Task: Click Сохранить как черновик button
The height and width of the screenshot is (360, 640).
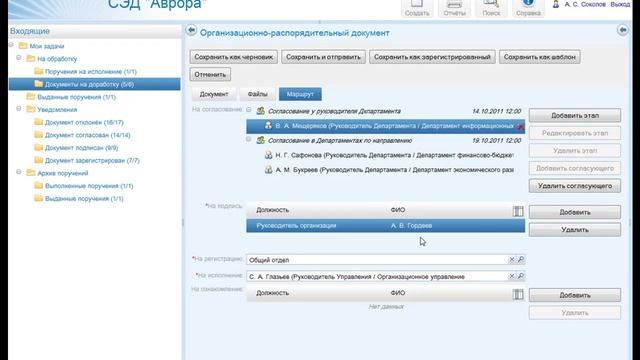Action: (233, 57)
